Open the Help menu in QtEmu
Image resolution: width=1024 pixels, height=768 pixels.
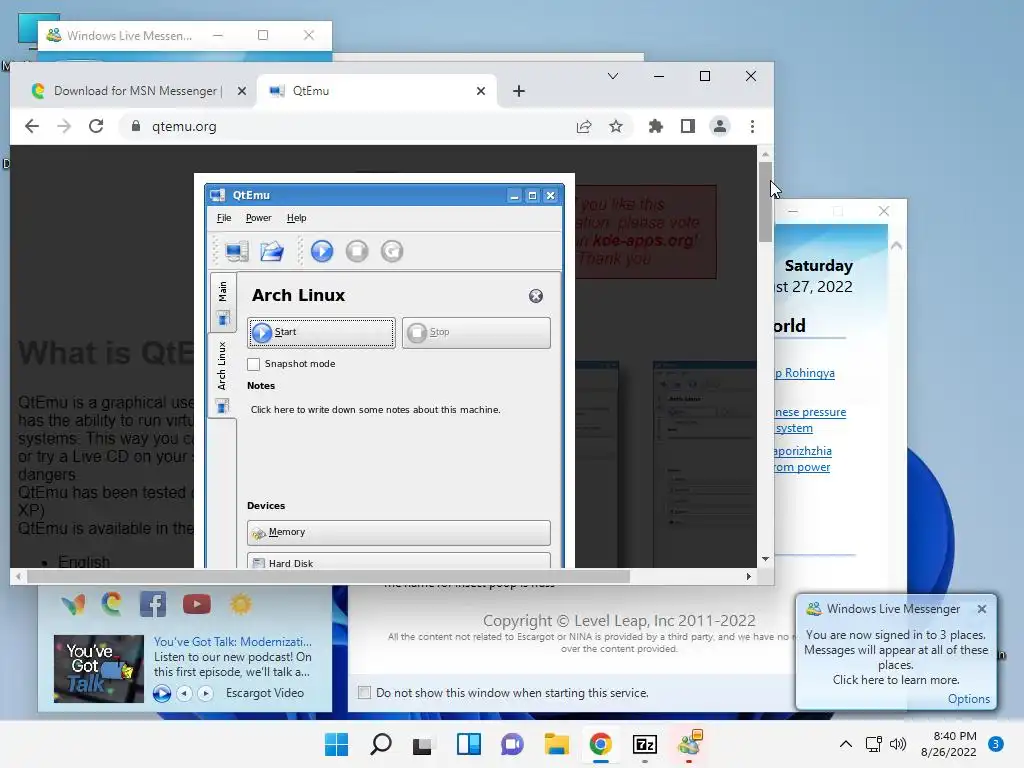(x=296, y=218)
